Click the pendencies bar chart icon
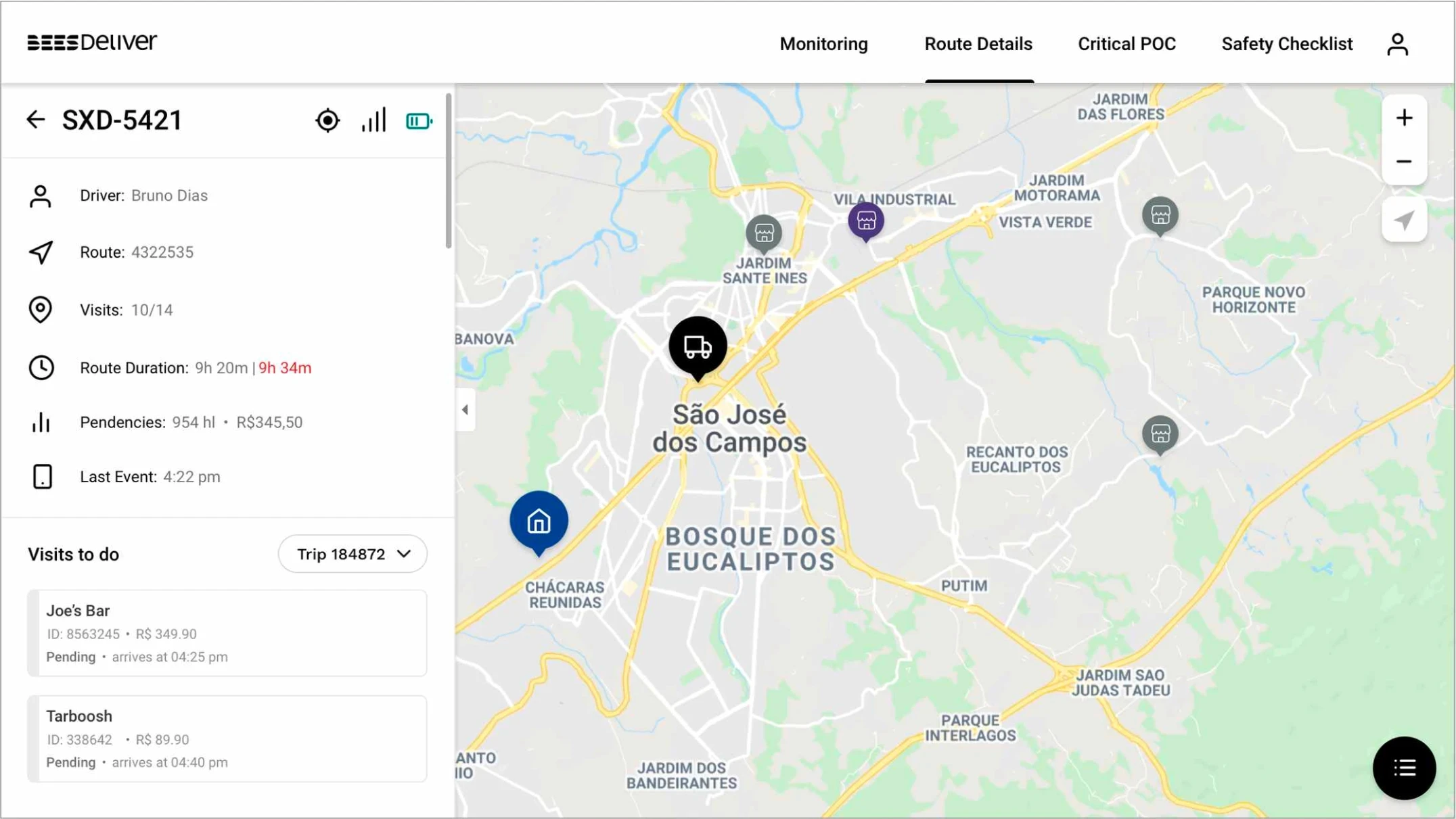Screen dimensions: 1456x819 pos(41,422)
